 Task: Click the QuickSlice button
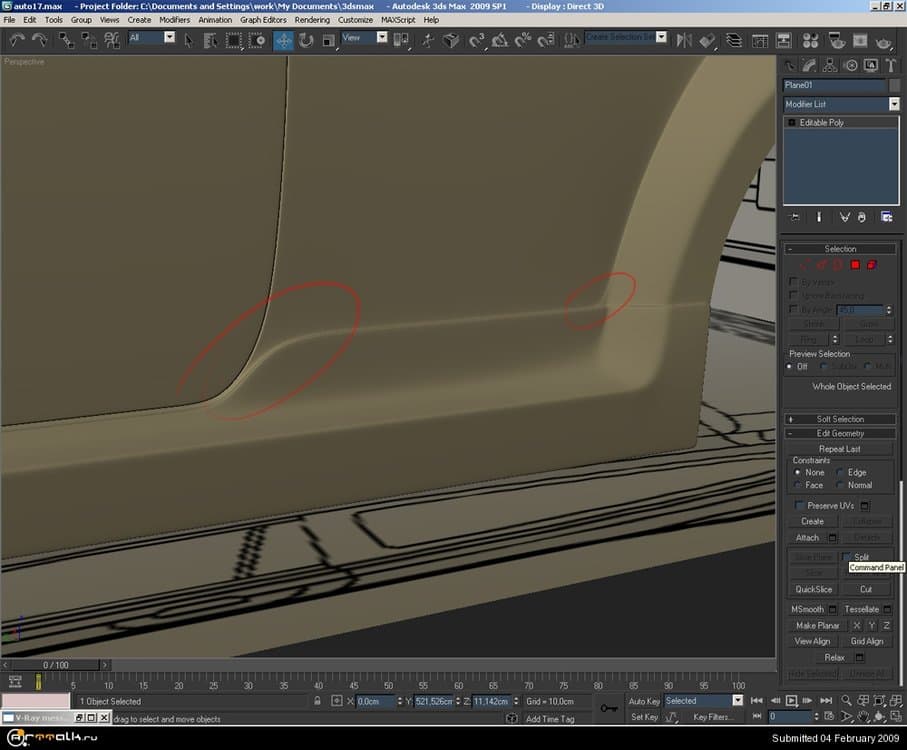[813, 589]
